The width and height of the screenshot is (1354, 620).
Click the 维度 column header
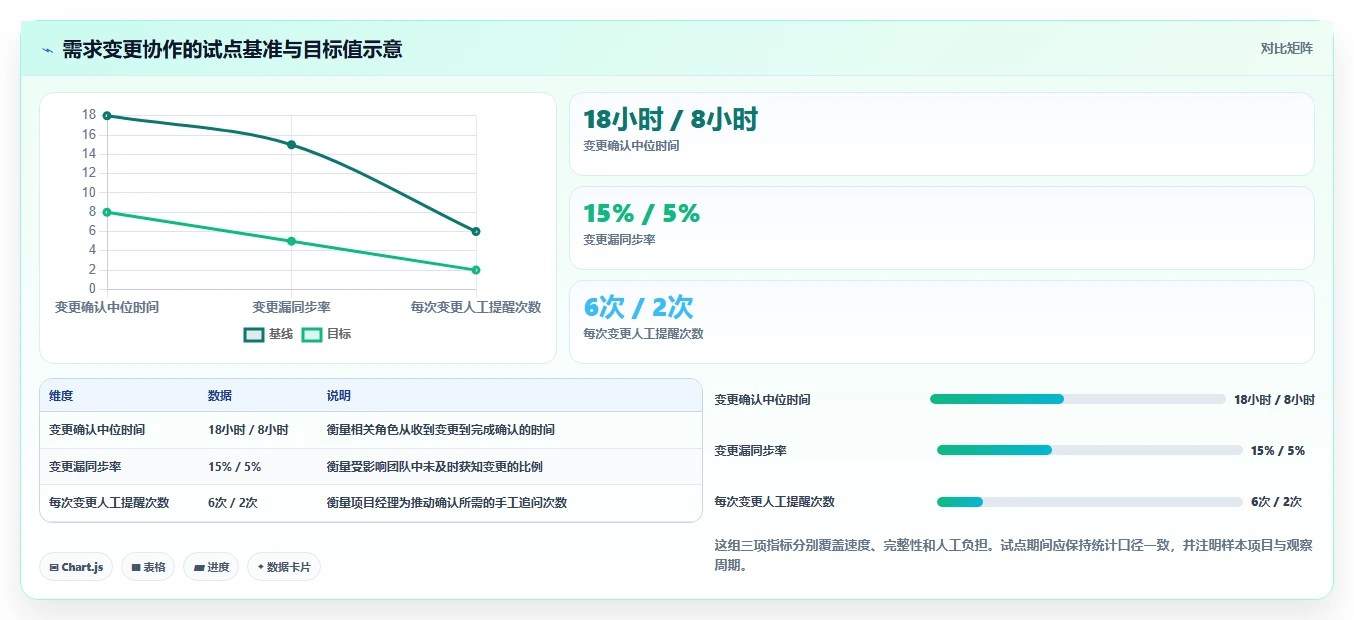tap(61, 396)
